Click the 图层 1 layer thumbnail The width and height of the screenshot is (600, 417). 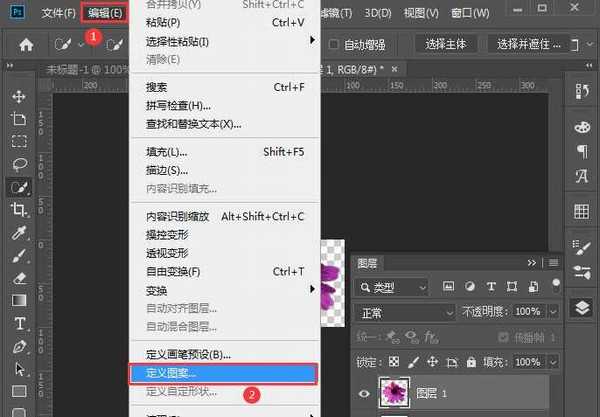(395, 393)
